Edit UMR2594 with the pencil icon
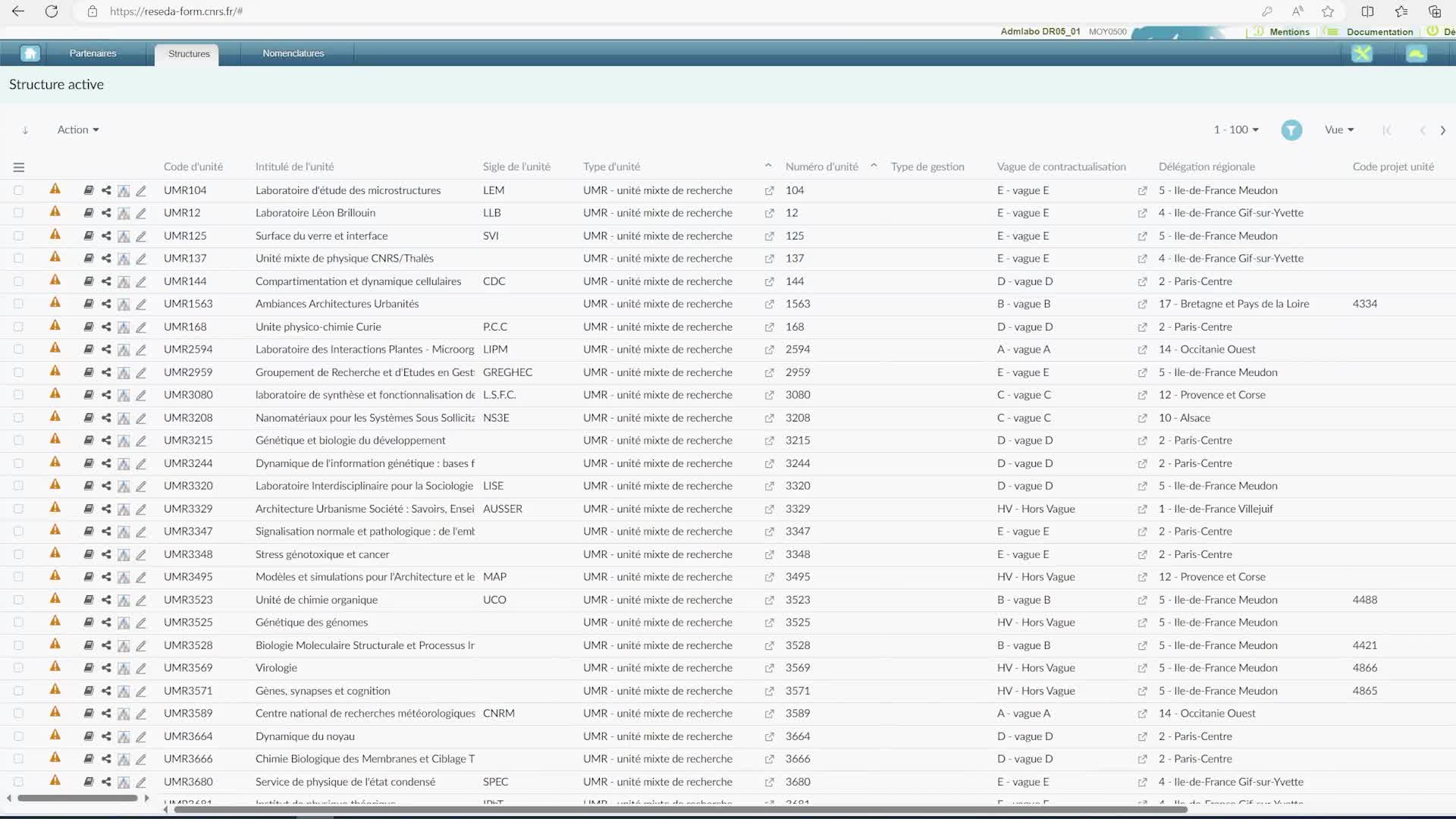This screenshot has width=1456, height=819. (141, 350)
